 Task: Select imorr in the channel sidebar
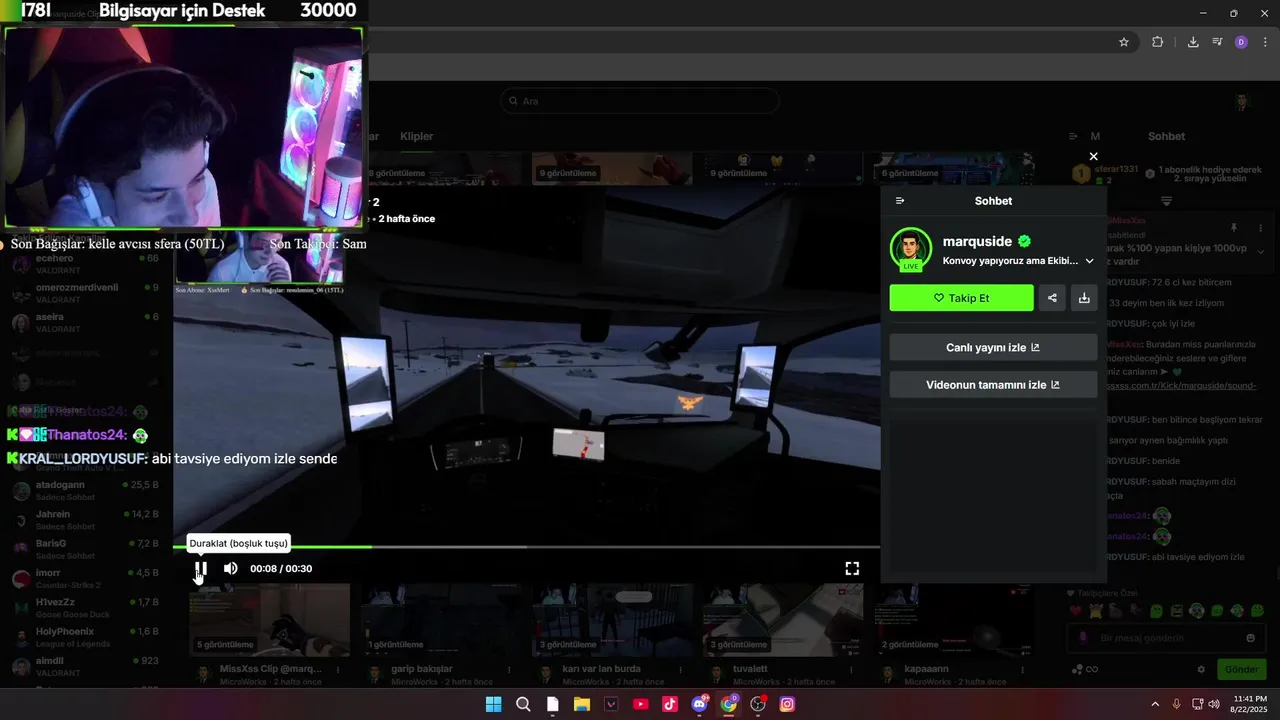[85, 578]
